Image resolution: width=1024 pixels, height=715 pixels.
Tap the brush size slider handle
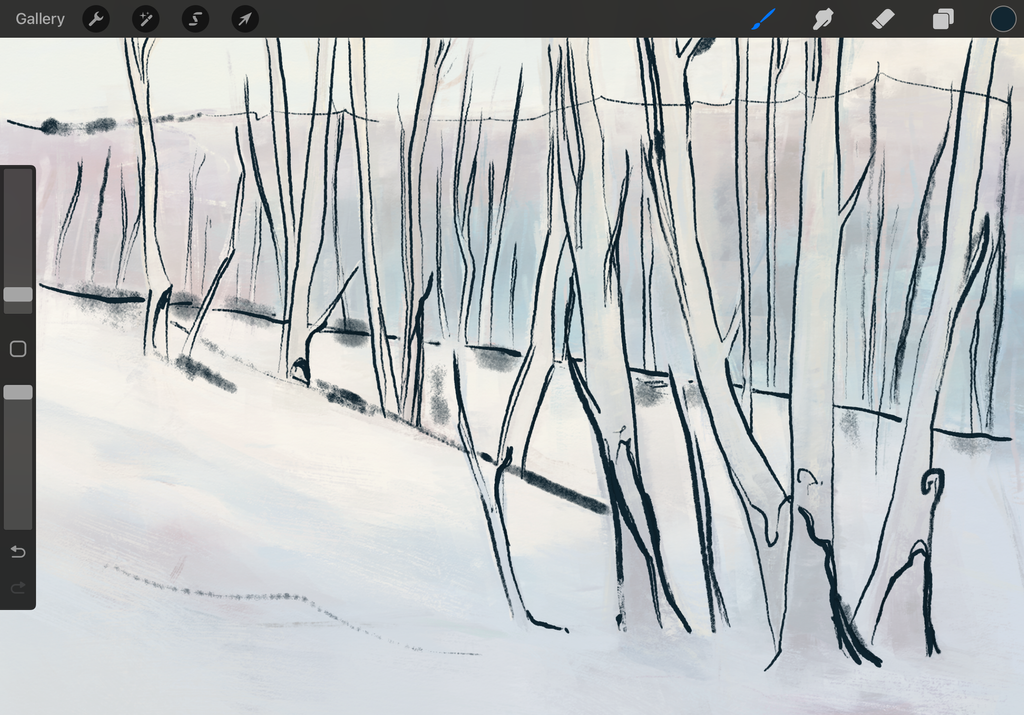[17, 294]
